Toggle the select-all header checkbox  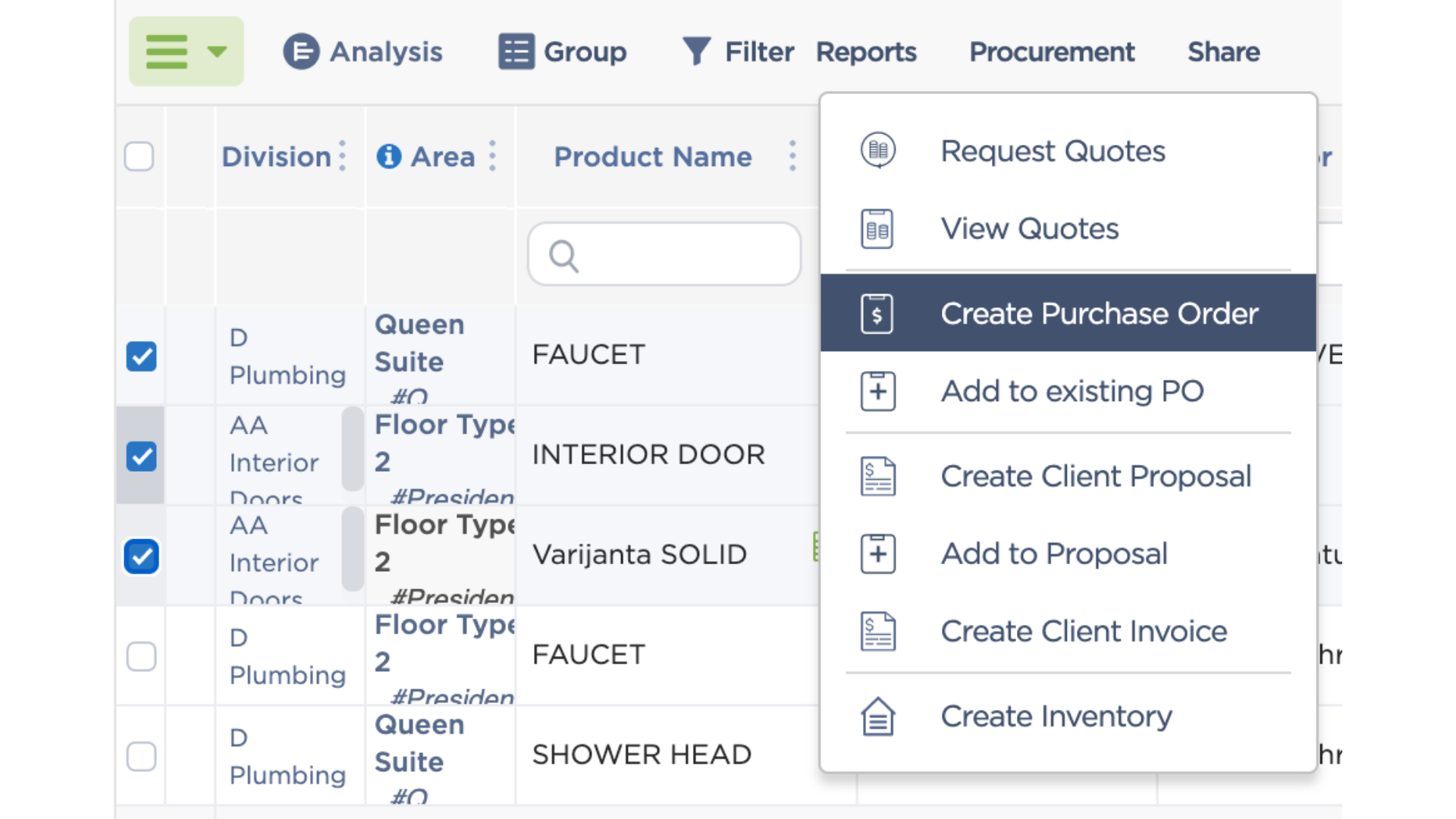point(140,156)
